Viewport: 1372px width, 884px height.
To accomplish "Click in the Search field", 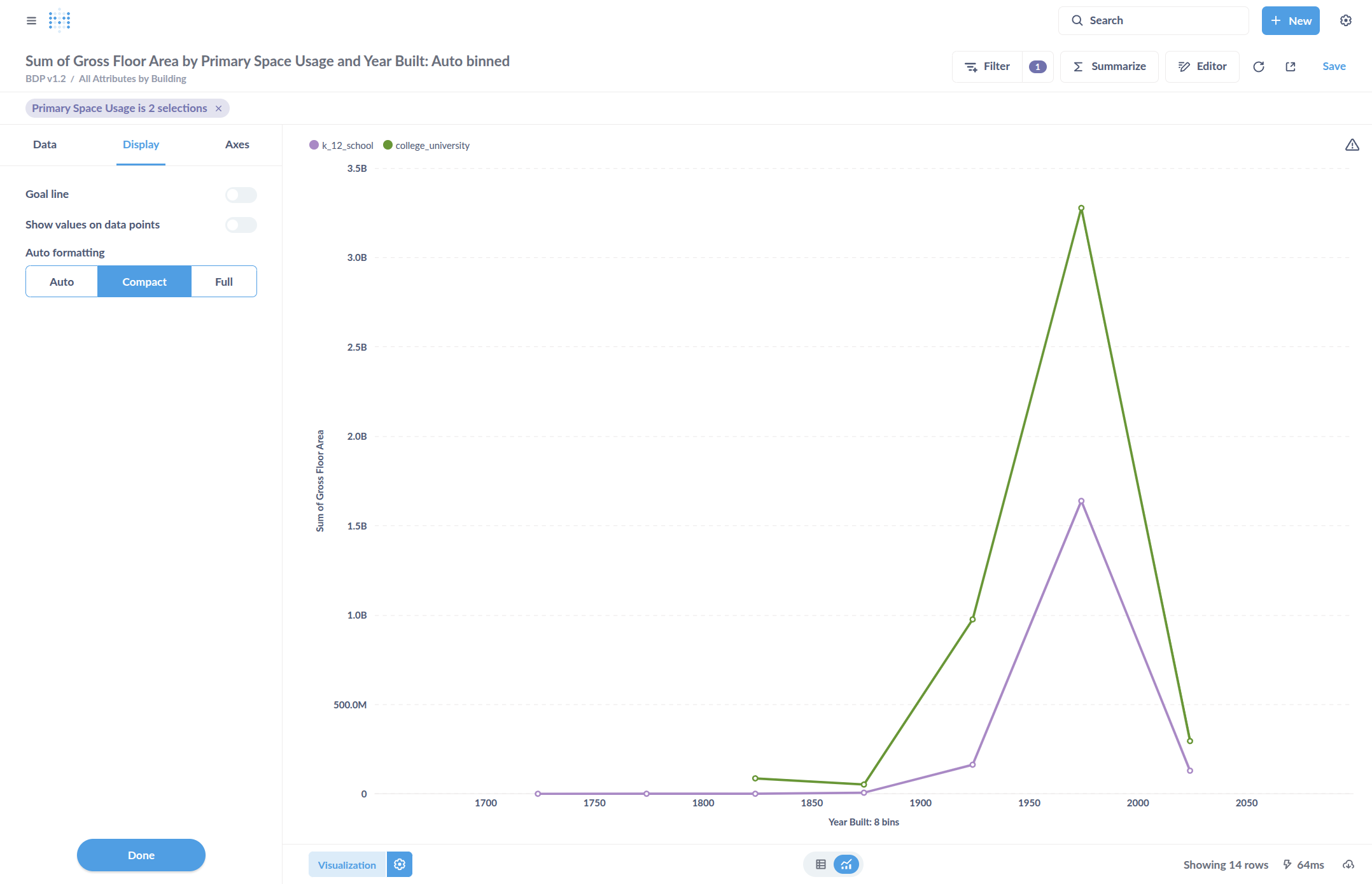I will click(x=1153, y=20).
